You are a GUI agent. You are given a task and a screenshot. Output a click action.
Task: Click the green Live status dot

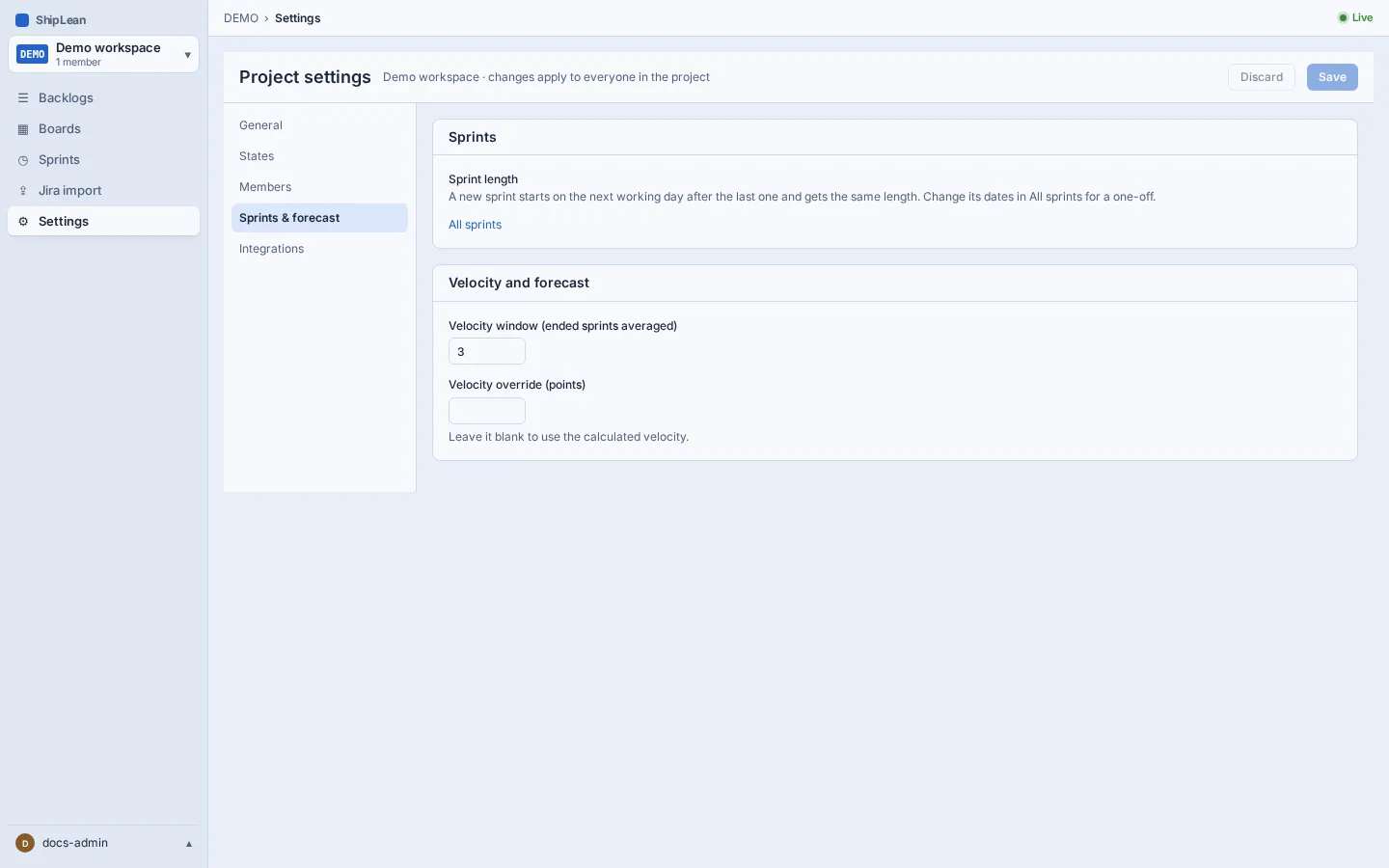click(x=1343, y=18)
